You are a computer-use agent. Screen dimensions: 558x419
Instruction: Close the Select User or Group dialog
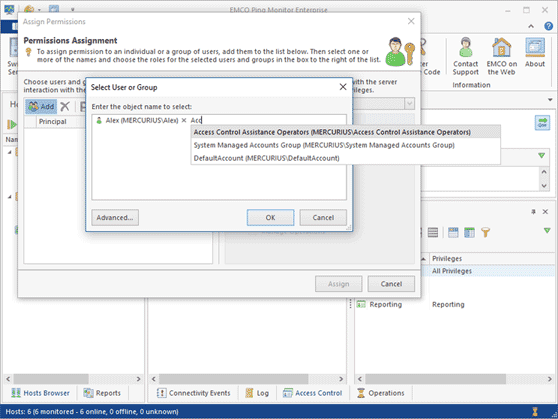pyautogui.click(x=343, y=87)
